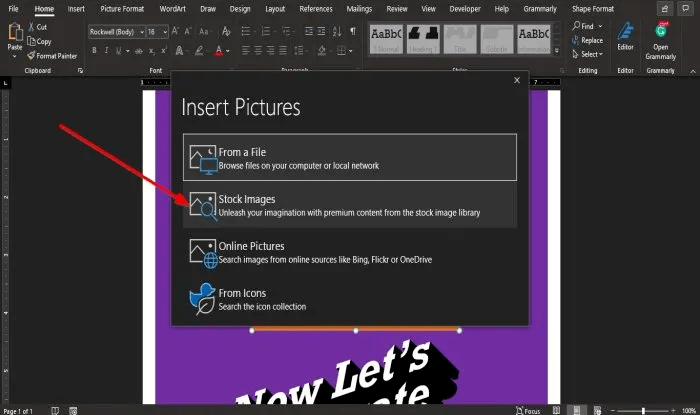Choose From Icons option
Viewport: 700px width, 415px height.
[x=350, y=299]
